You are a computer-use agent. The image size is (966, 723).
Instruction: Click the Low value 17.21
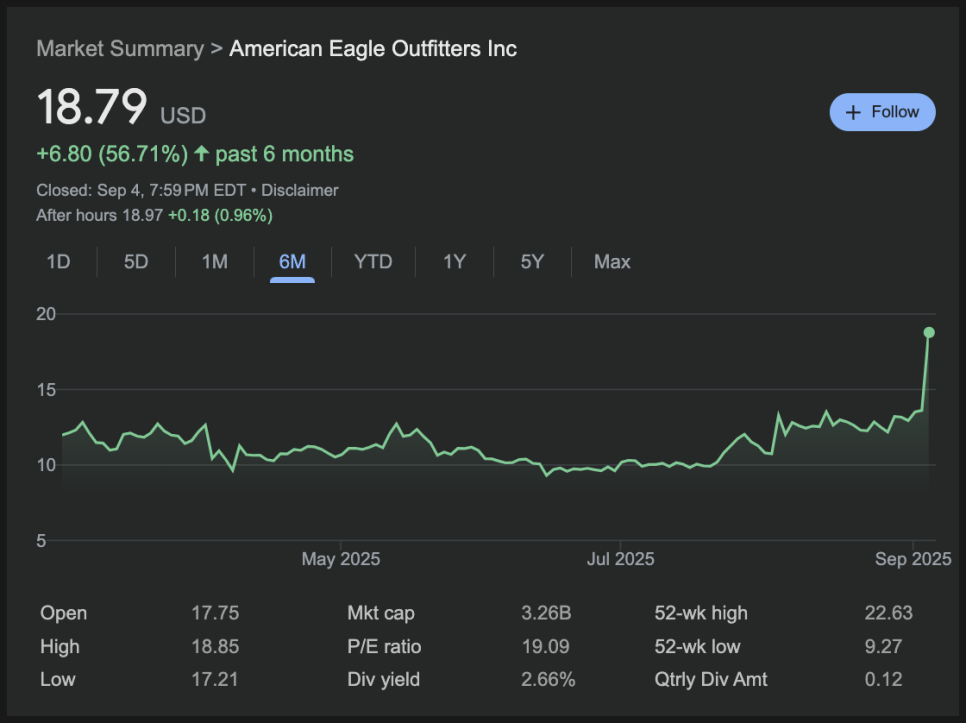pos(215,679)
